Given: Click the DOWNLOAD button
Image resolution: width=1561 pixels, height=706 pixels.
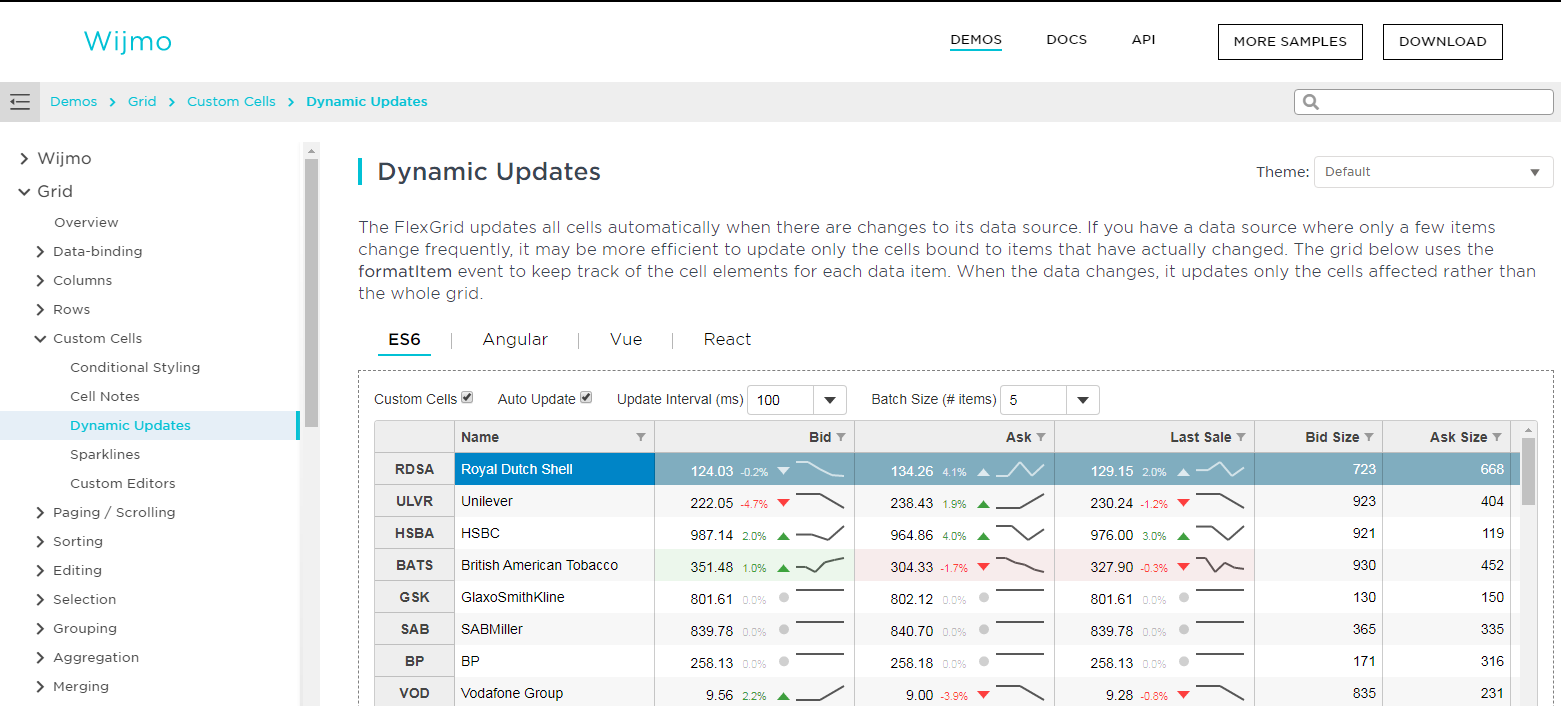Looking at the screenshot, I should point(1442,42).
